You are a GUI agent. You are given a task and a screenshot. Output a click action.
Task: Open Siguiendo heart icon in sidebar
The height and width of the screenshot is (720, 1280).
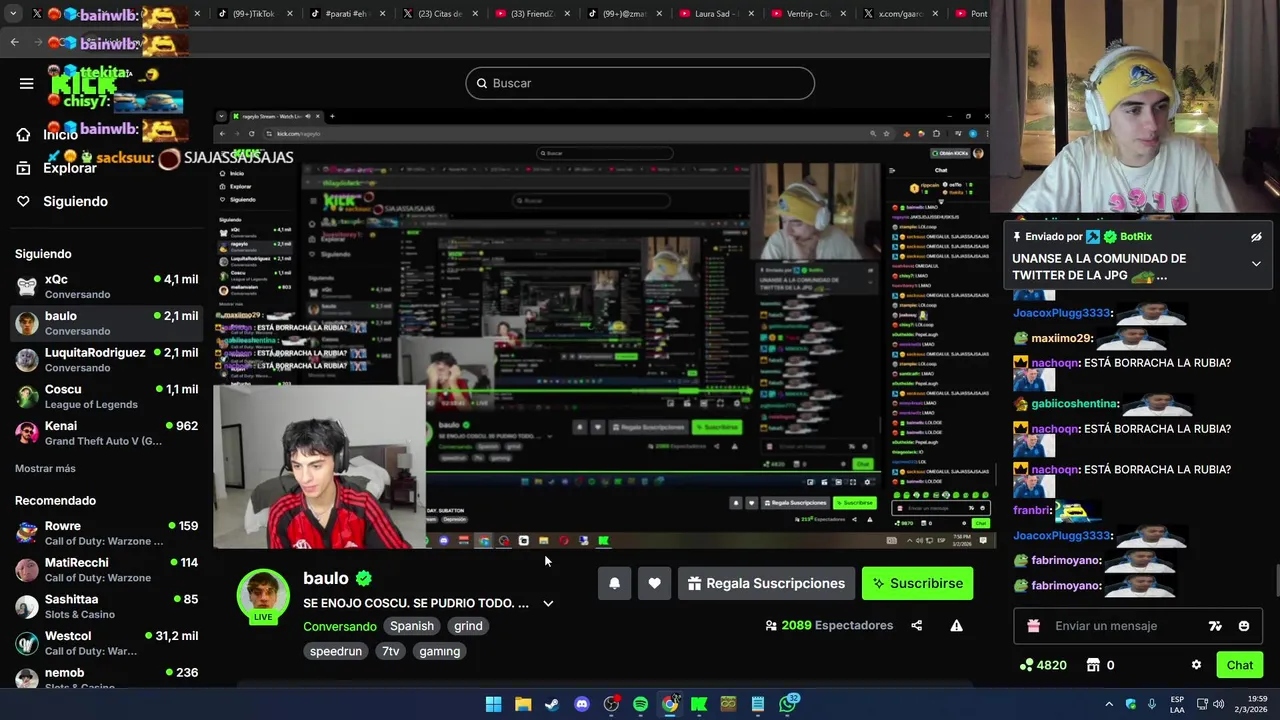[x=23, y=201]
